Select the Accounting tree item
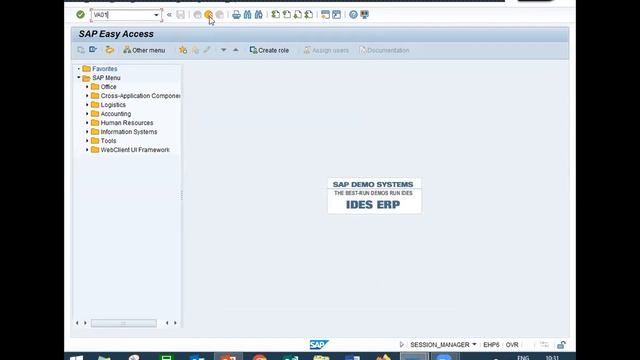The image size is (640, 360). (116, 113)
